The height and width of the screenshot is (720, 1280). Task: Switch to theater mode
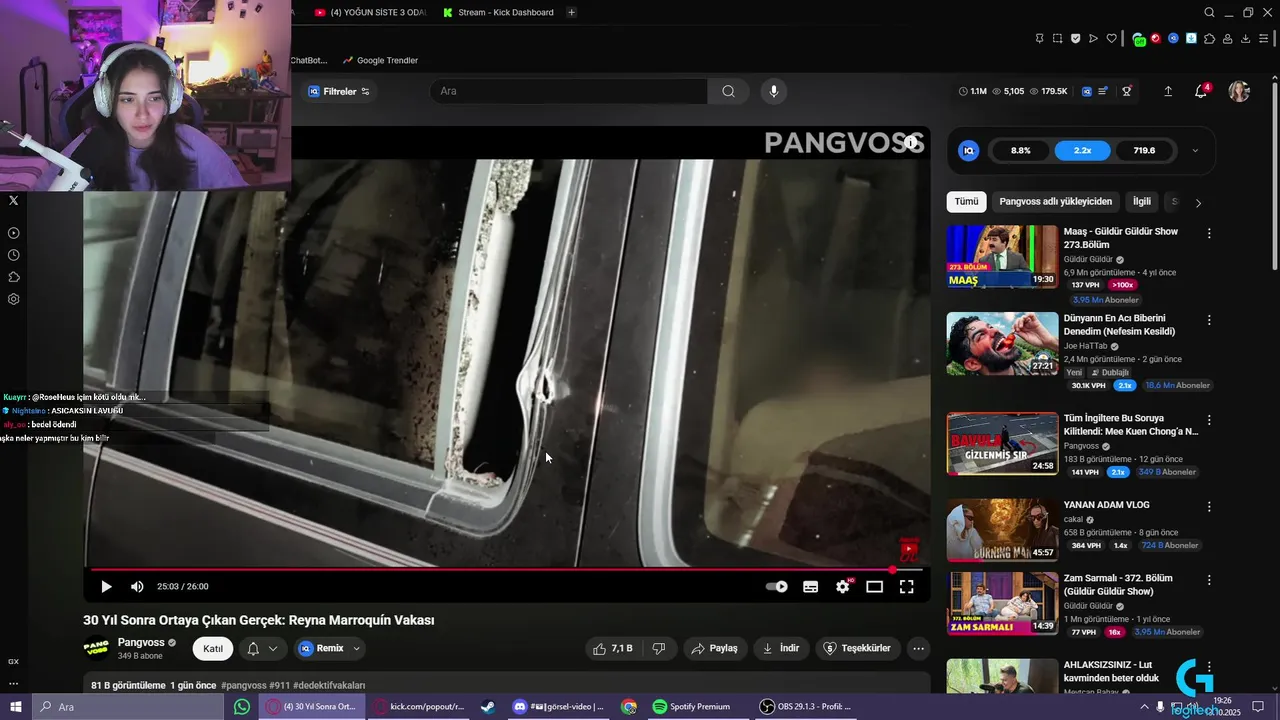[874, 587]
